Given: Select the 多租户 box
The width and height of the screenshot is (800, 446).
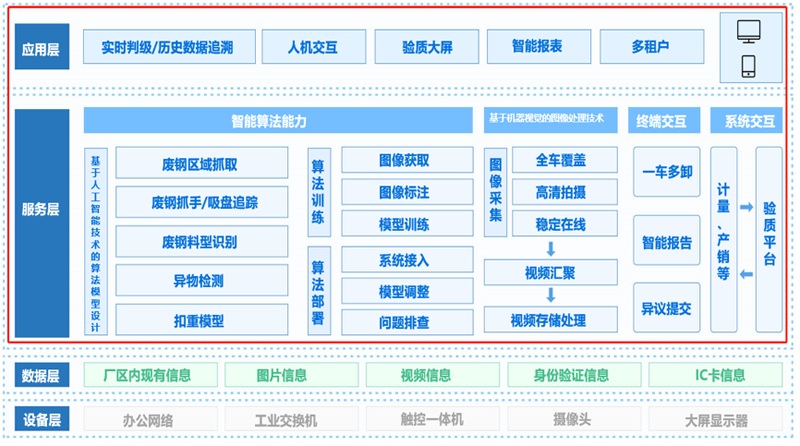Looking at the screenshot, I should click(650, 46).
